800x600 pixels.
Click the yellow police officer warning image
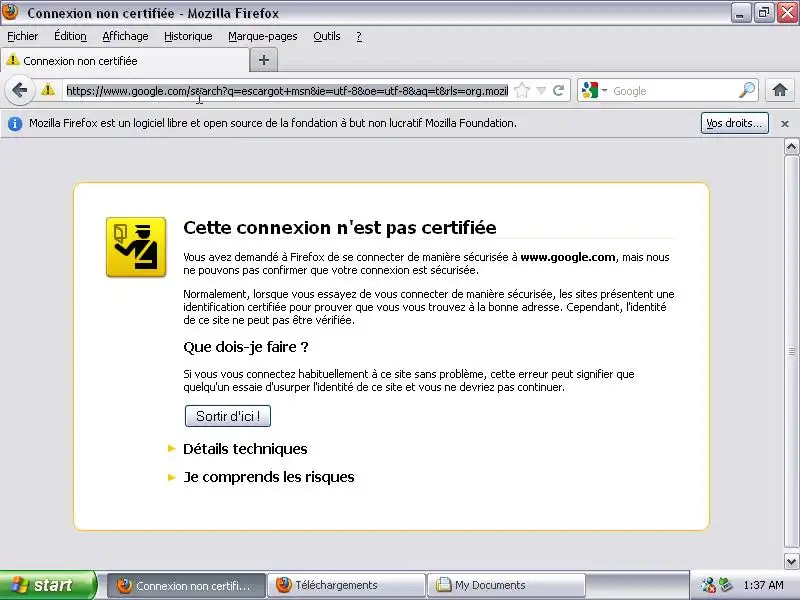[136, 247]
